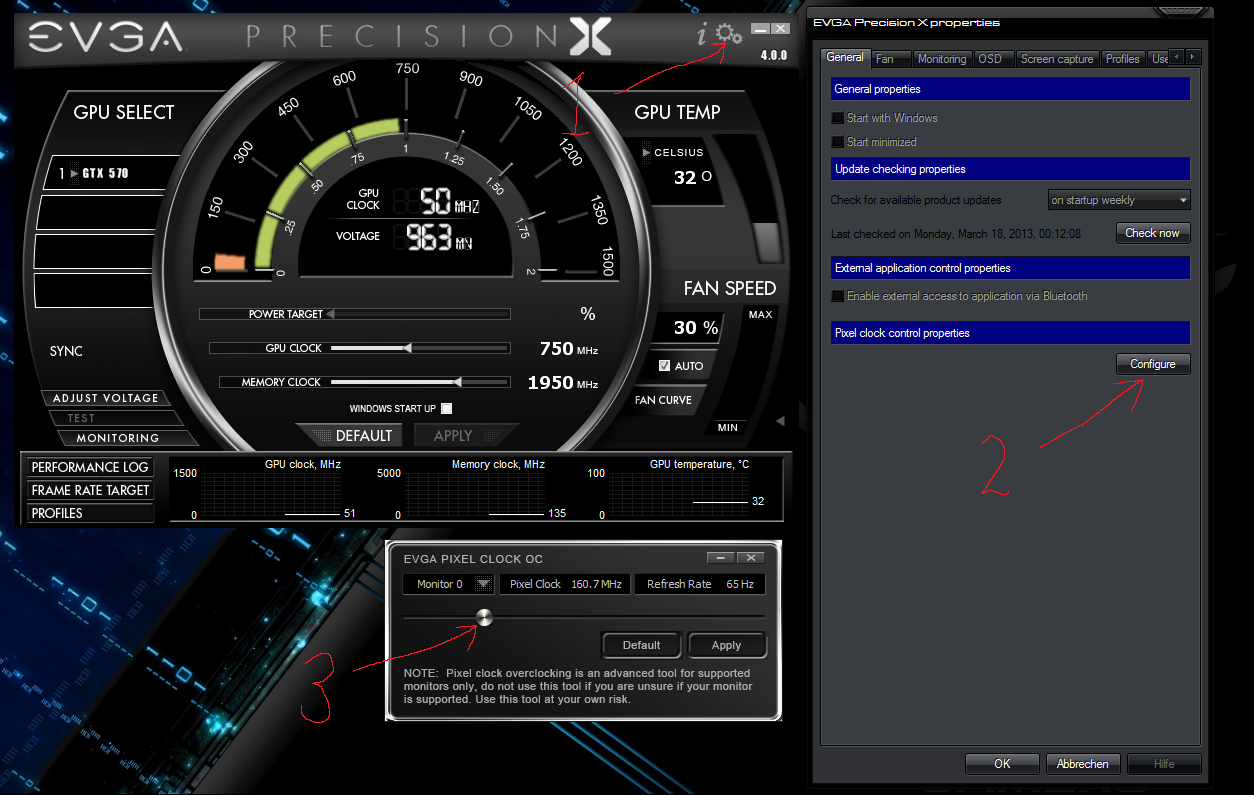This screenshot has height=795, width=1254.
Task: Set fan to MIN
Action: point(728,428)
